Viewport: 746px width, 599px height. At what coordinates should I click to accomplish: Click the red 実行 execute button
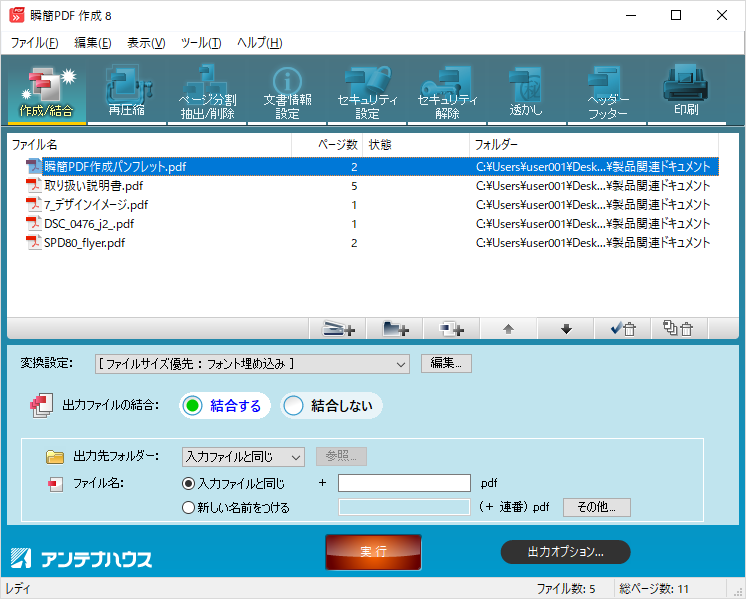[373, 552]
